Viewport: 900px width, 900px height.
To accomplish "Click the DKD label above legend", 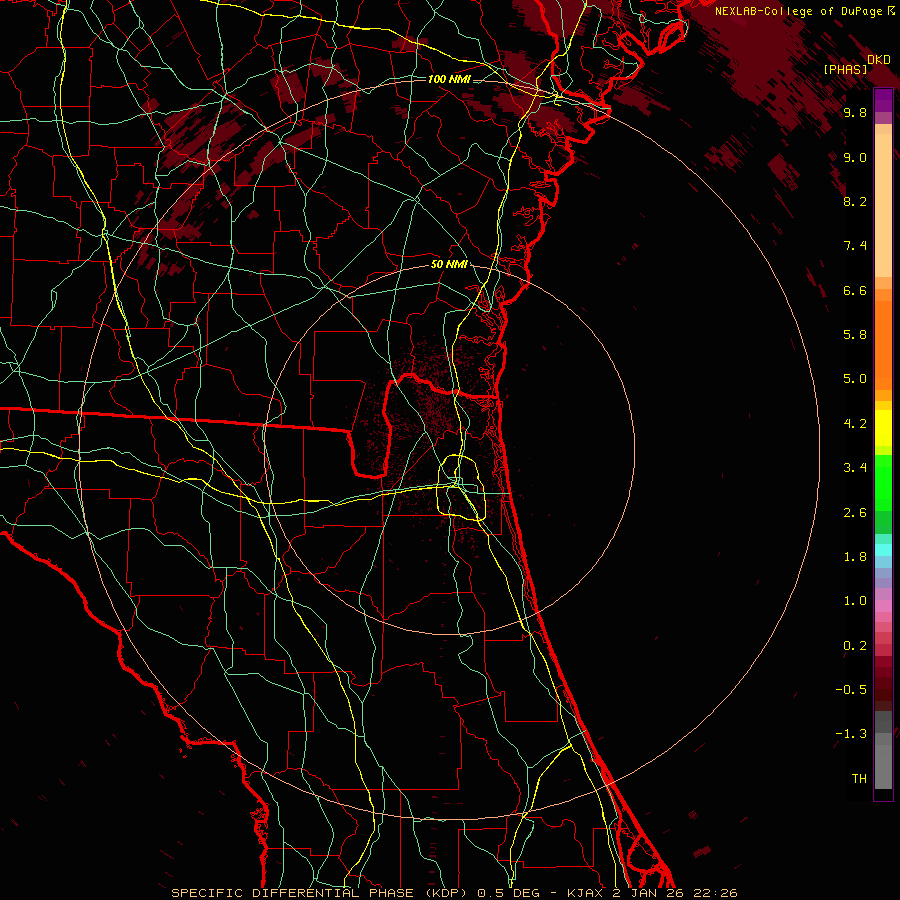I will point(878,60).
